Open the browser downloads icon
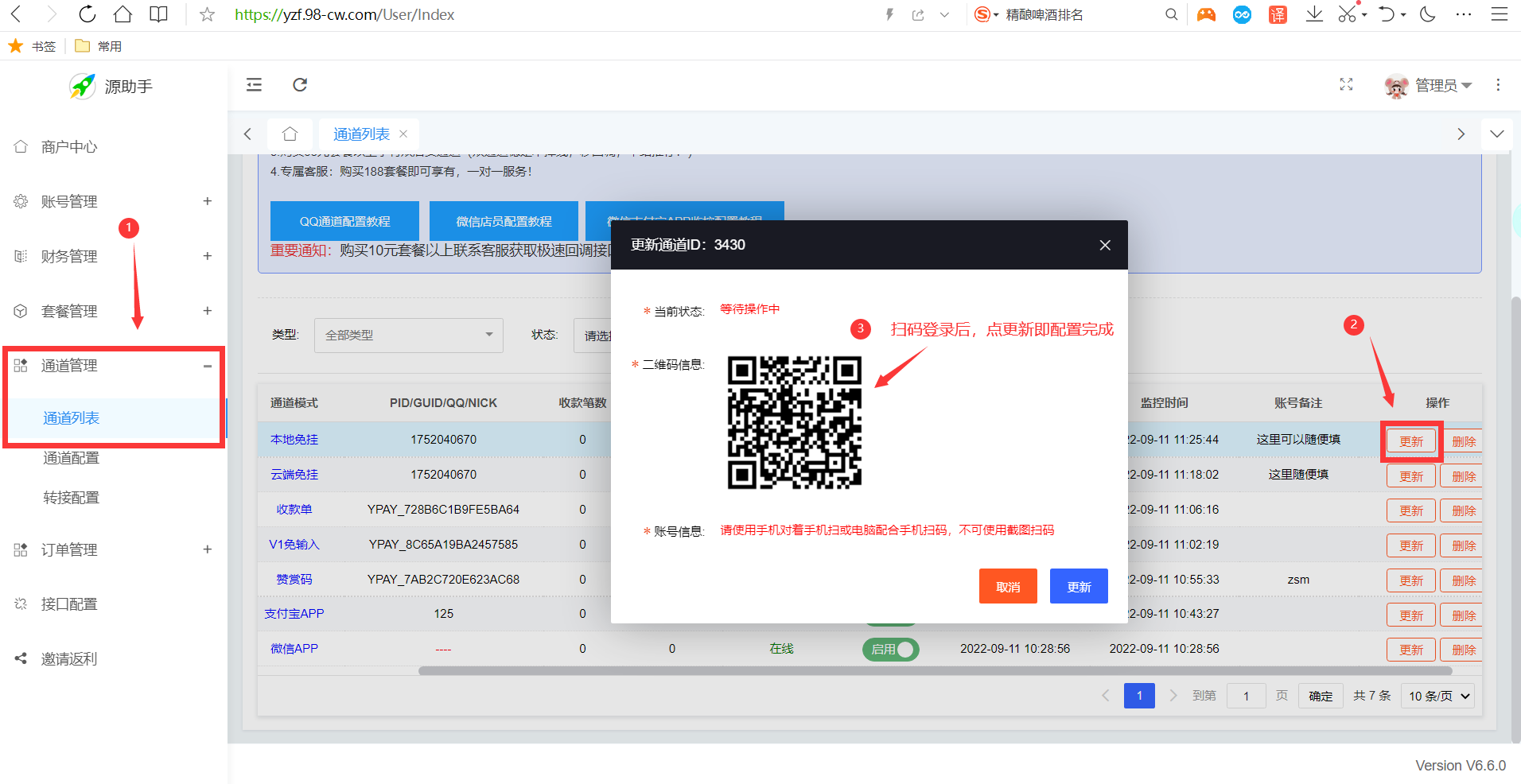Screen dimensions: 1521x784 (x=1314, y=14)
